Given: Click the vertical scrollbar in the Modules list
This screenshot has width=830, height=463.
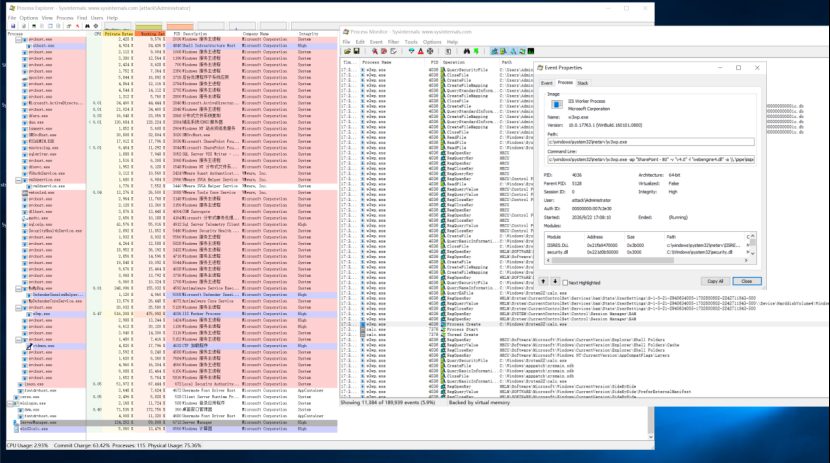Looking at the screenshot, I should click(752, 244).
